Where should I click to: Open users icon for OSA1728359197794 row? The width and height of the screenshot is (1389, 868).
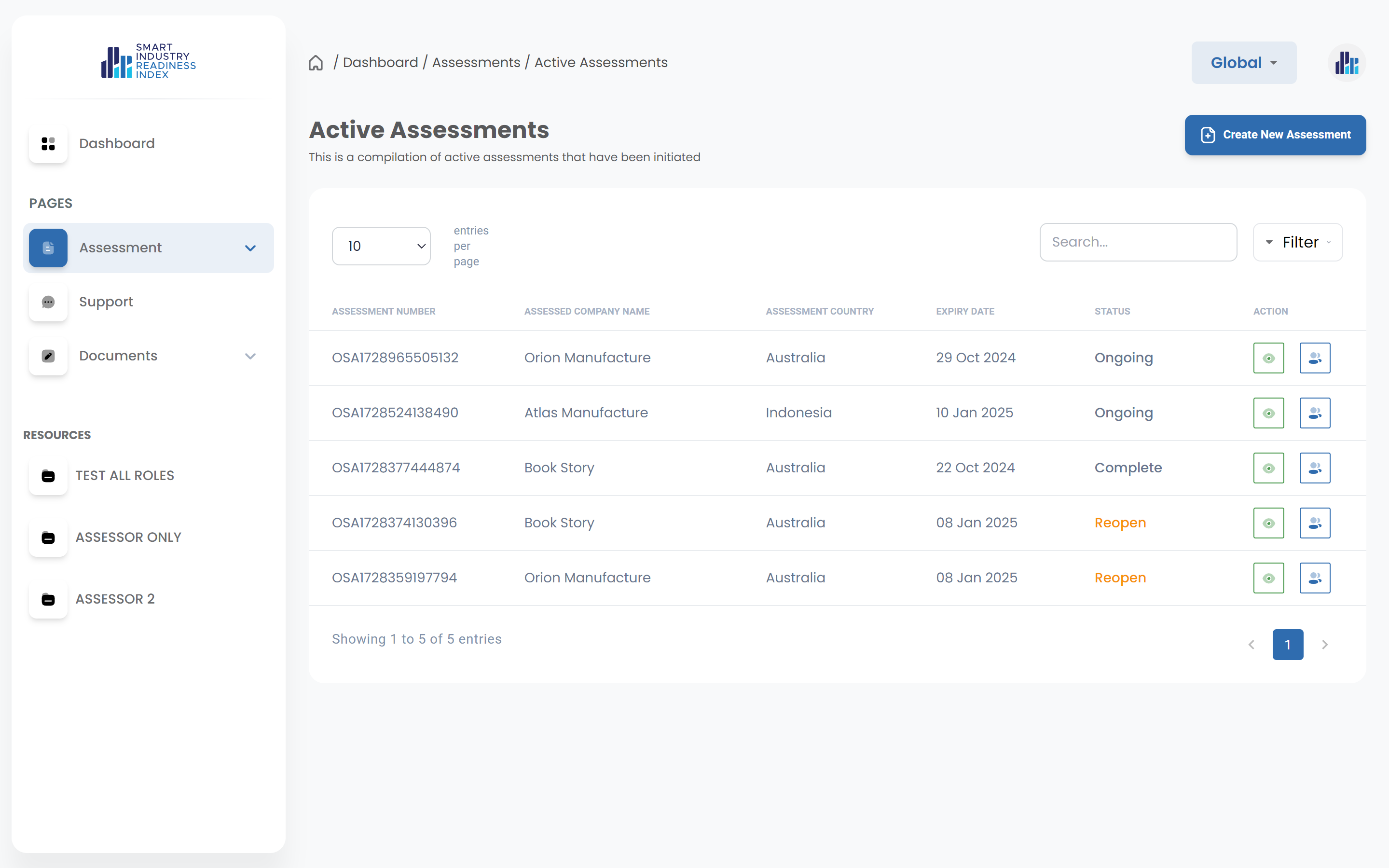point(1314,578)
